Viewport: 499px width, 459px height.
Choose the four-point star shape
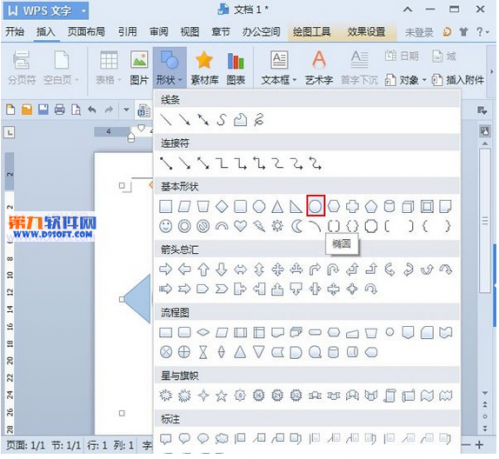click(203, 396)
